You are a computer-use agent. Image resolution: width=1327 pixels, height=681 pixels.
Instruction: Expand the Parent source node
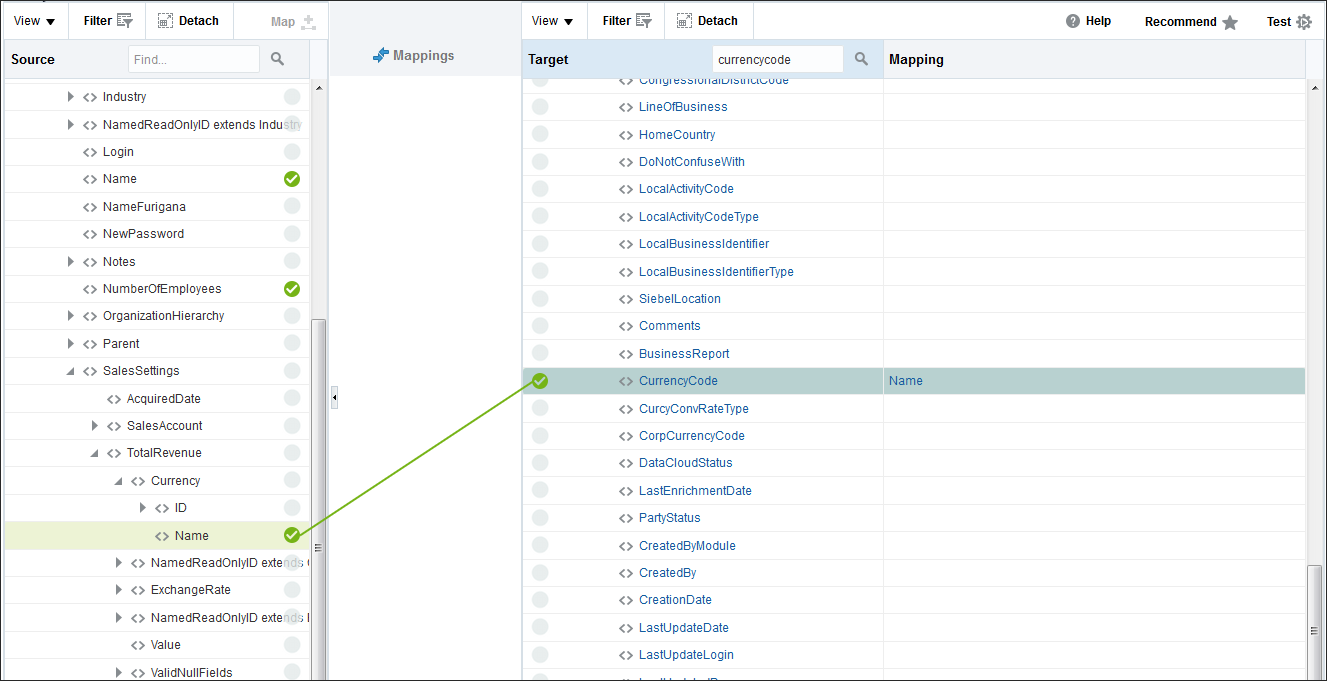pos(70,343)
